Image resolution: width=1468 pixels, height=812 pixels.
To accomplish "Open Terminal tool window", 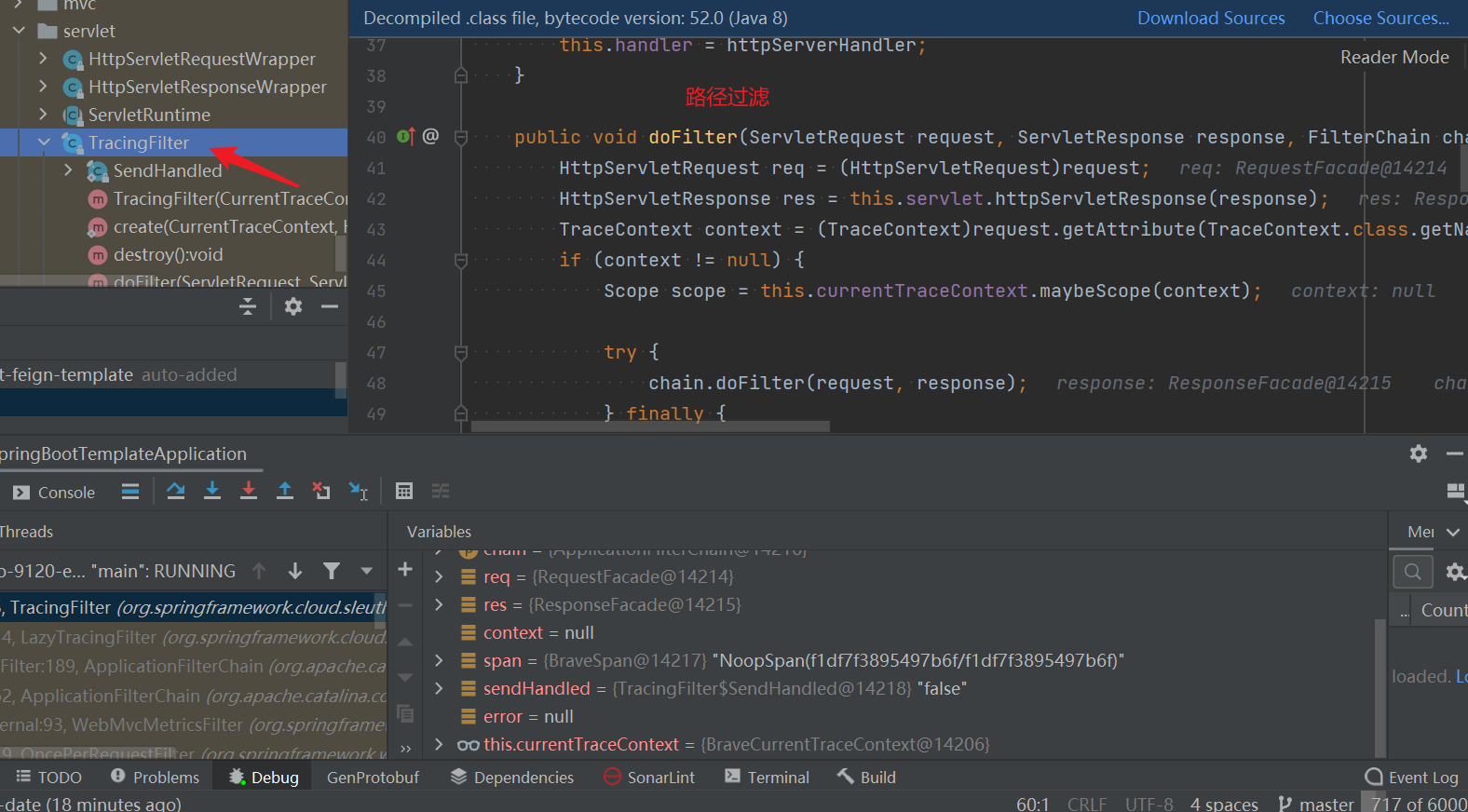I will [x=767, y=778].
